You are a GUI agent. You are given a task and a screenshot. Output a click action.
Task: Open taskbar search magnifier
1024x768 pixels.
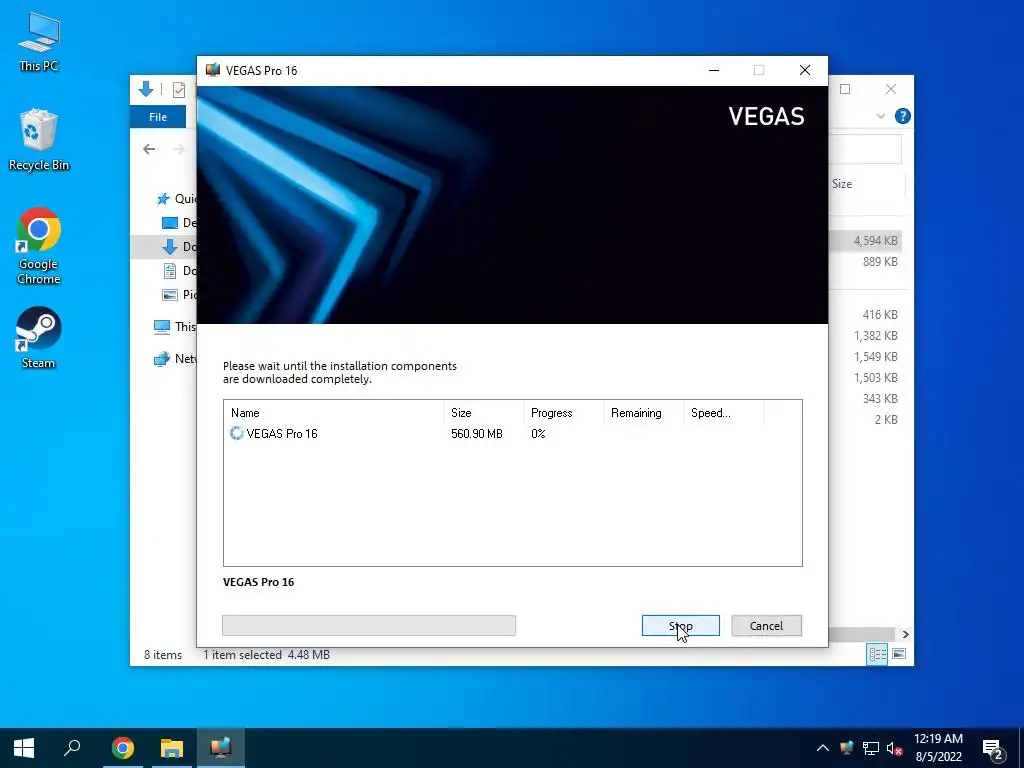[72, 748]
